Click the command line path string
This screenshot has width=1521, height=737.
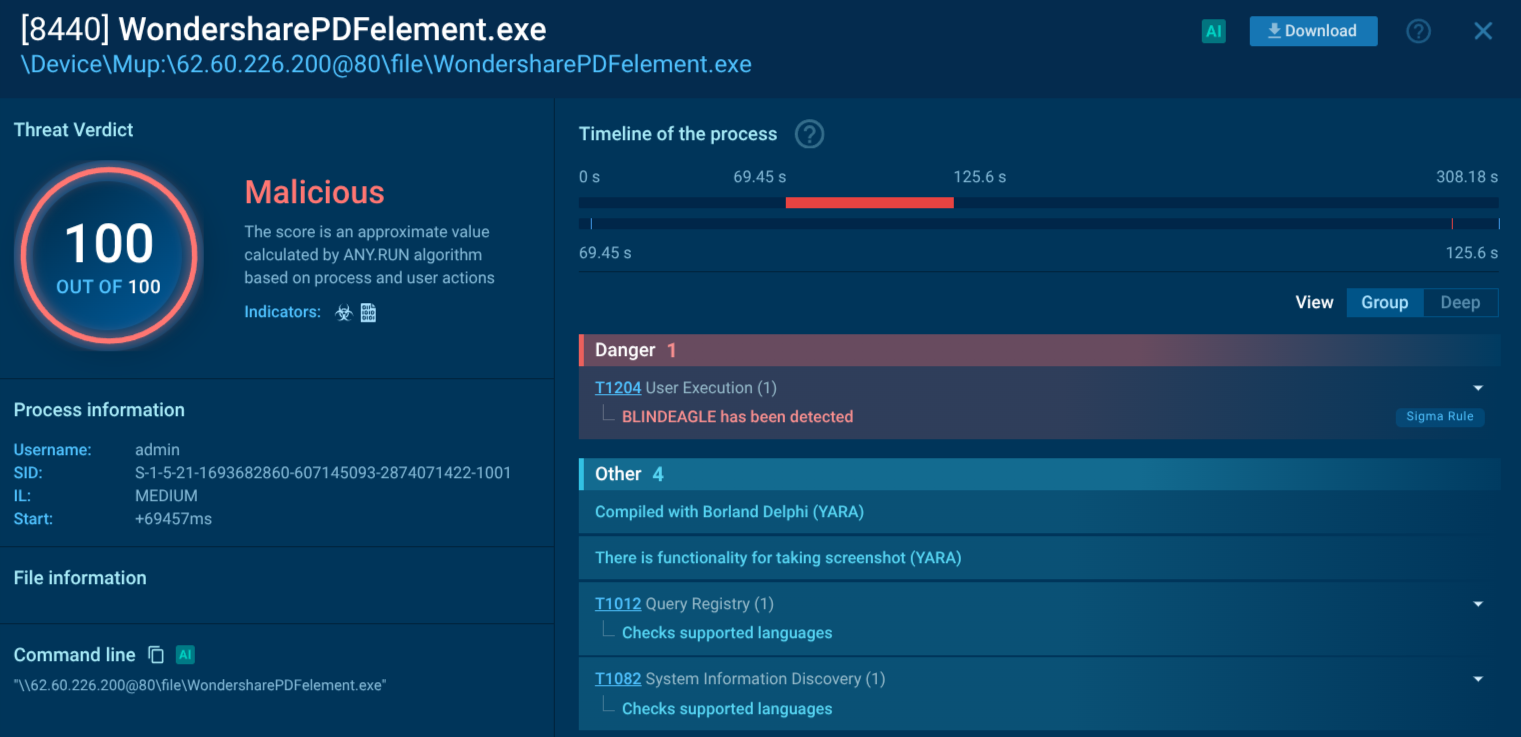[200, 685]
